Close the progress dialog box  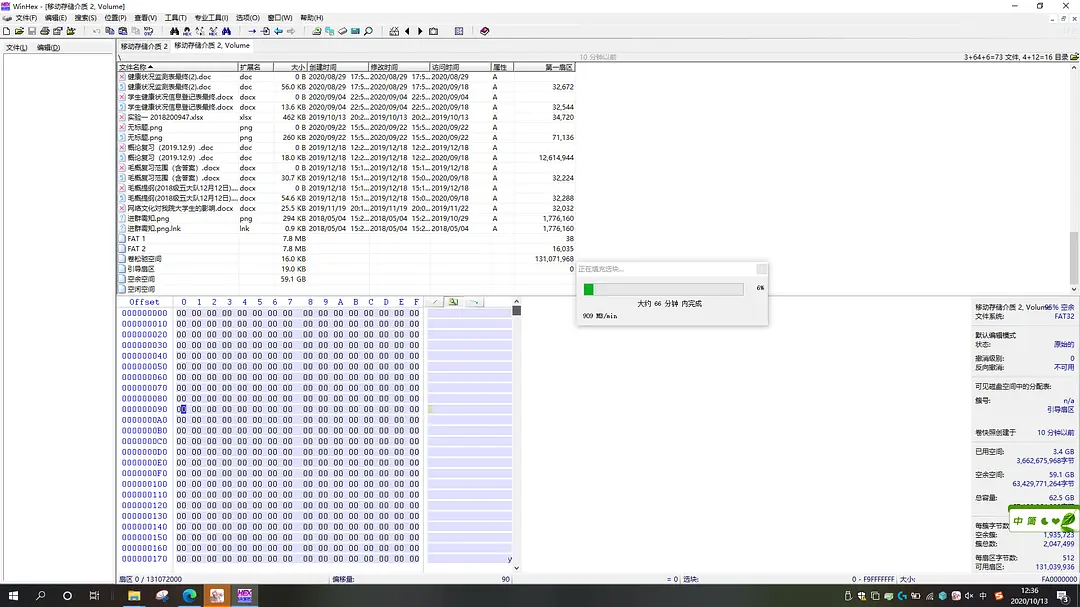762,269
